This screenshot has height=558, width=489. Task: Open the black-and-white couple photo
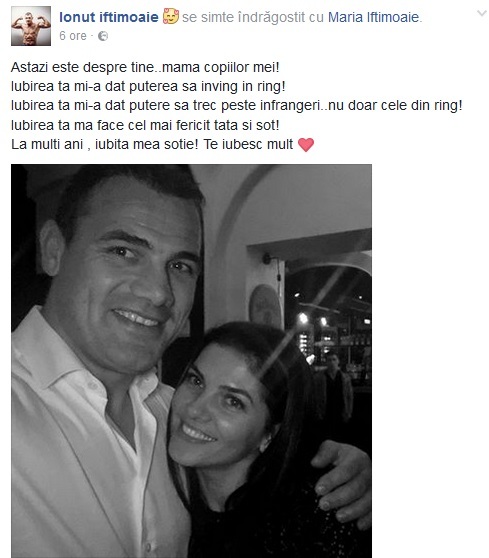click(191, 361)
